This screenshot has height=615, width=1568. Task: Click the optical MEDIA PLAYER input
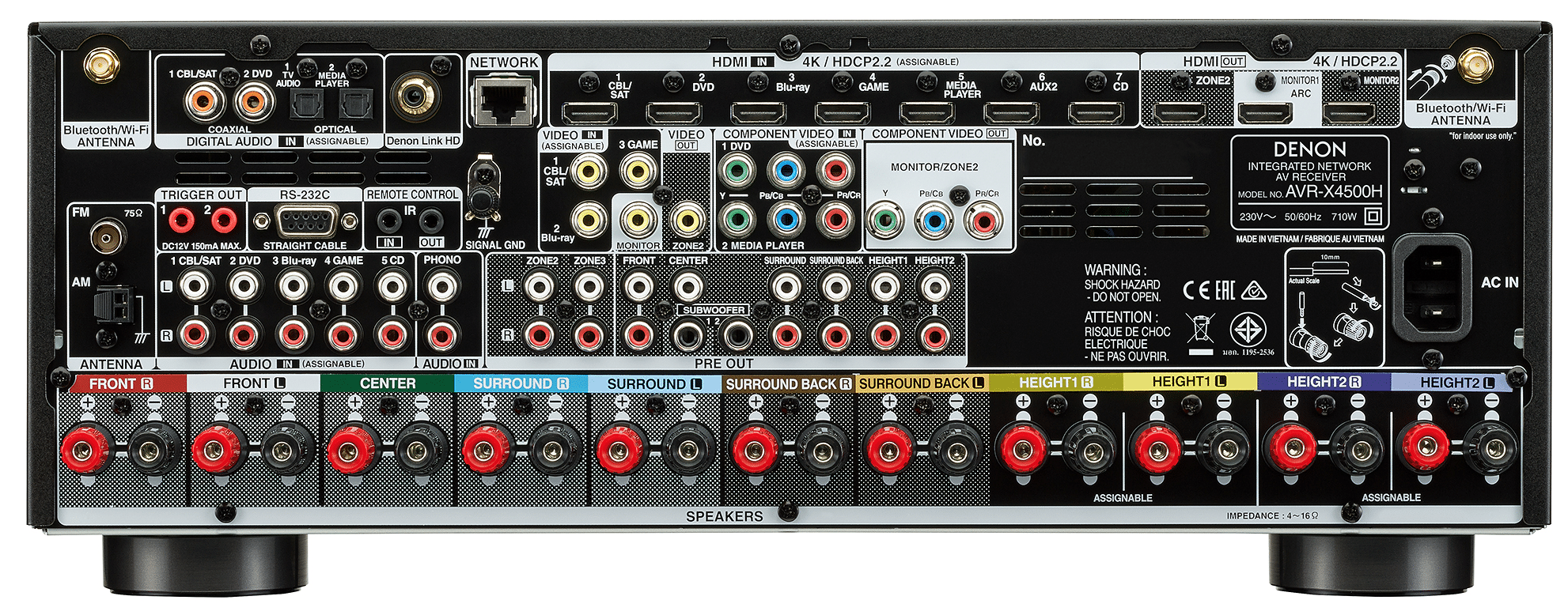click(x=355, y=103)
